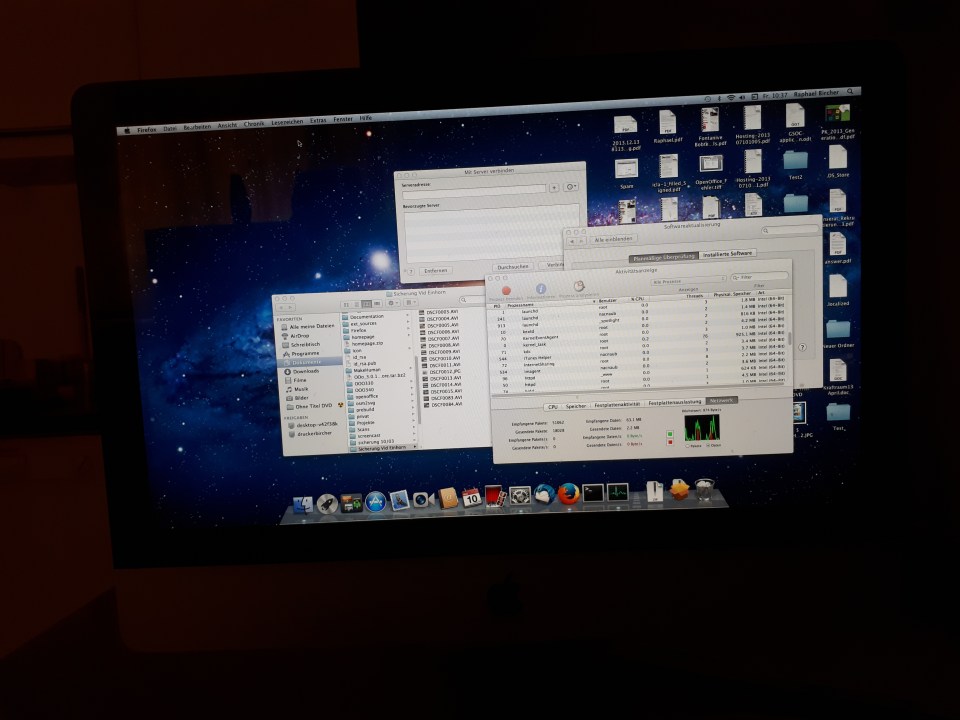Switch to the CPU tab in Activity Monitor
The width and height of the screenshot is (960, 720).
pos(551,407)
